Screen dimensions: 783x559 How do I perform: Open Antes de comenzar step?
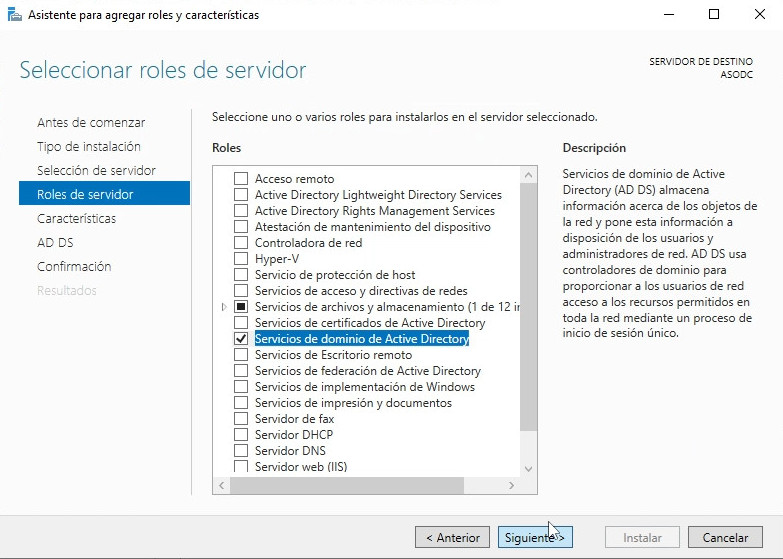click(x=91, y=123)
